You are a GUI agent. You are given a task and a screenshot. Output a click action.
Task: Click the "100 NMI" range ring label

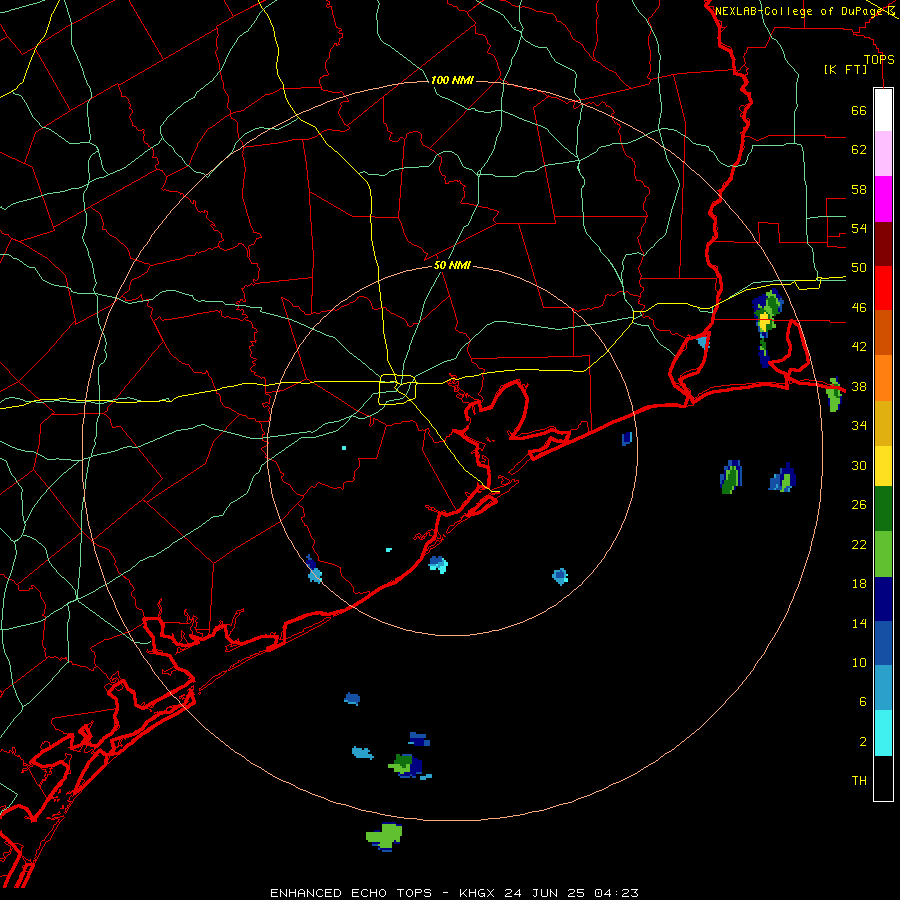pyautogui.click(x=452, y=80)
